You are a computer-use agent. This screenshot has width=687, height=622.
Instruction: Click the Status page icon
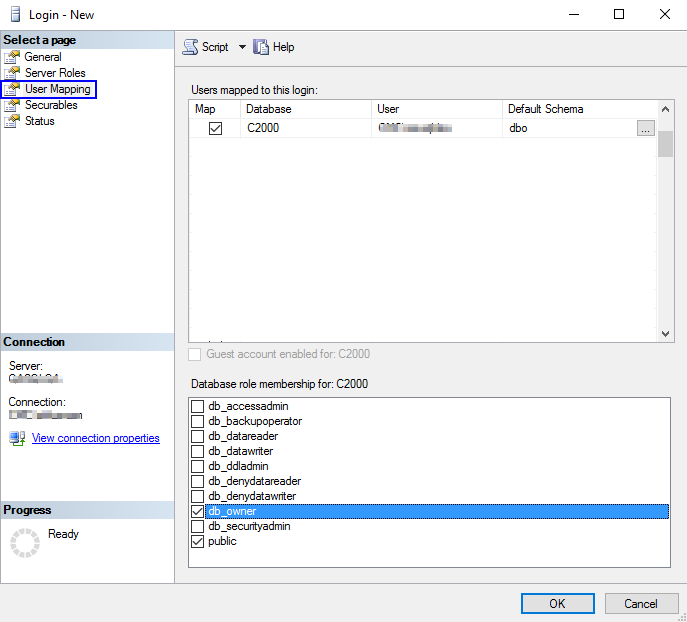pyautogui.click(x=12, y=121)
